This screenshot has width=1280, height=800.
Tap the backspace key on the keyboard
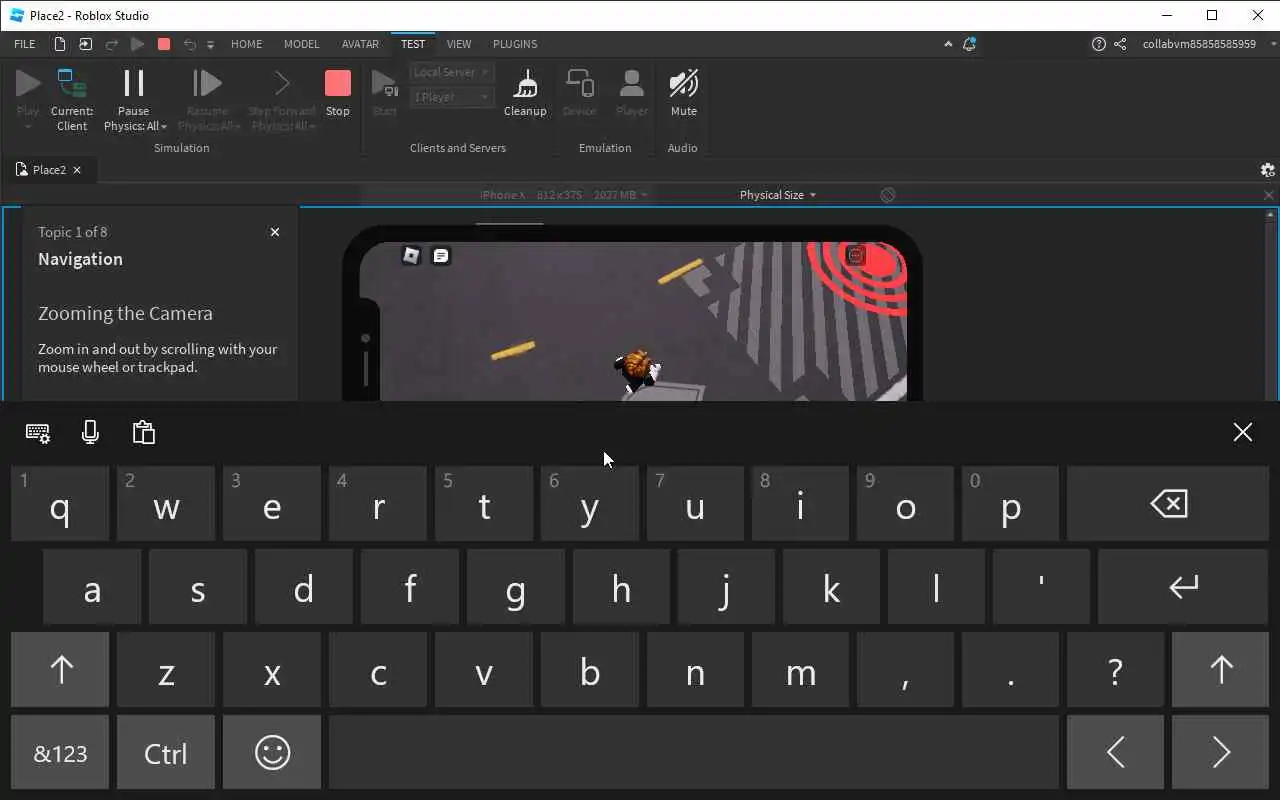click(x=1168, y=503)
